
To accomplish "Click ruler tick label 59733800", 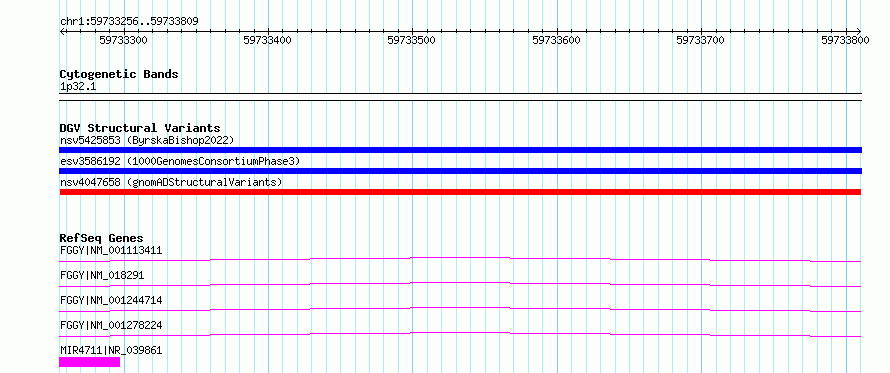I will point(845,40).
